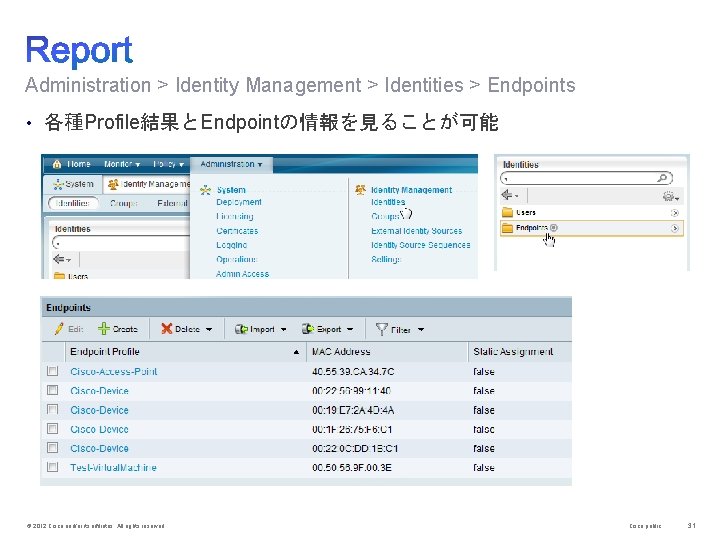The width and height of the screenshot is (720, 540).
Task: Click the green plus Create icon
Action: click(104, 329)
